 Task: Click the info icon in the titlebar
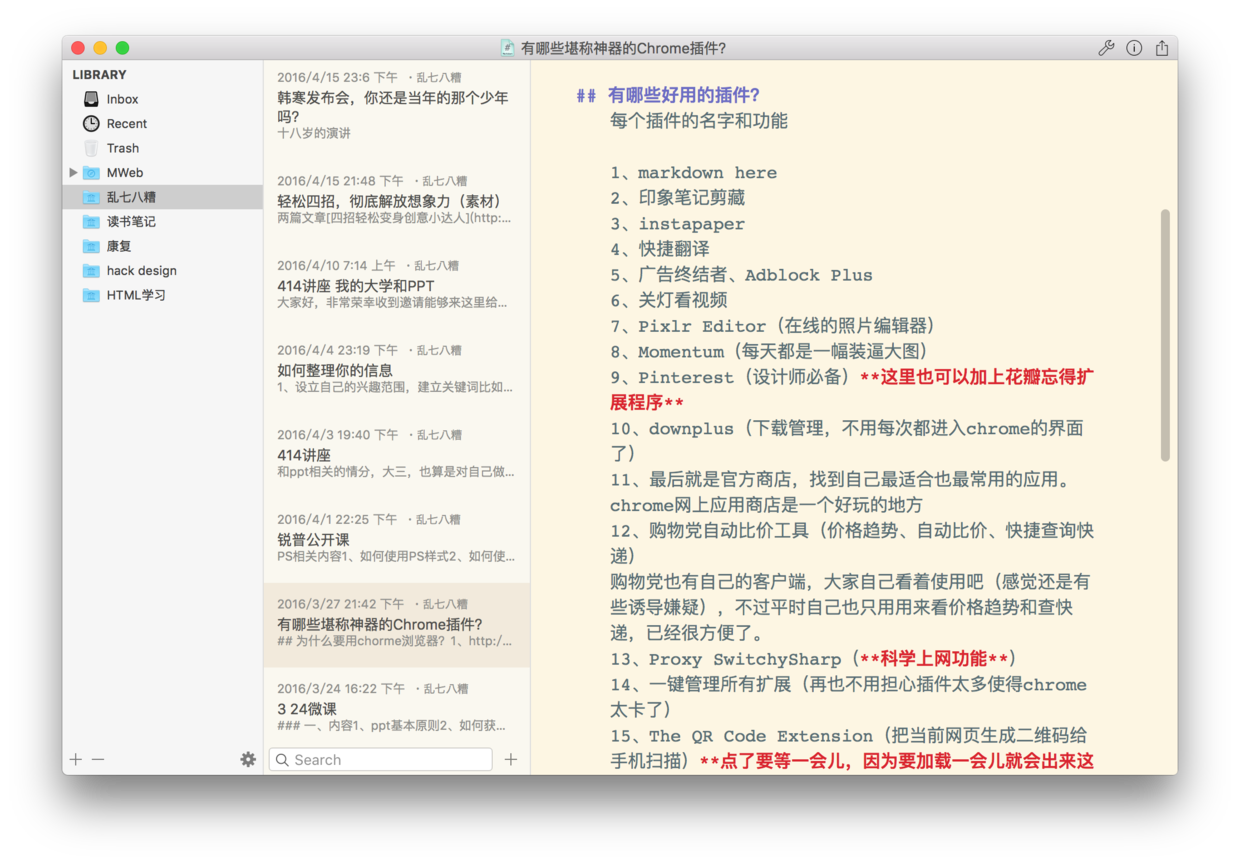[1133, 47]
